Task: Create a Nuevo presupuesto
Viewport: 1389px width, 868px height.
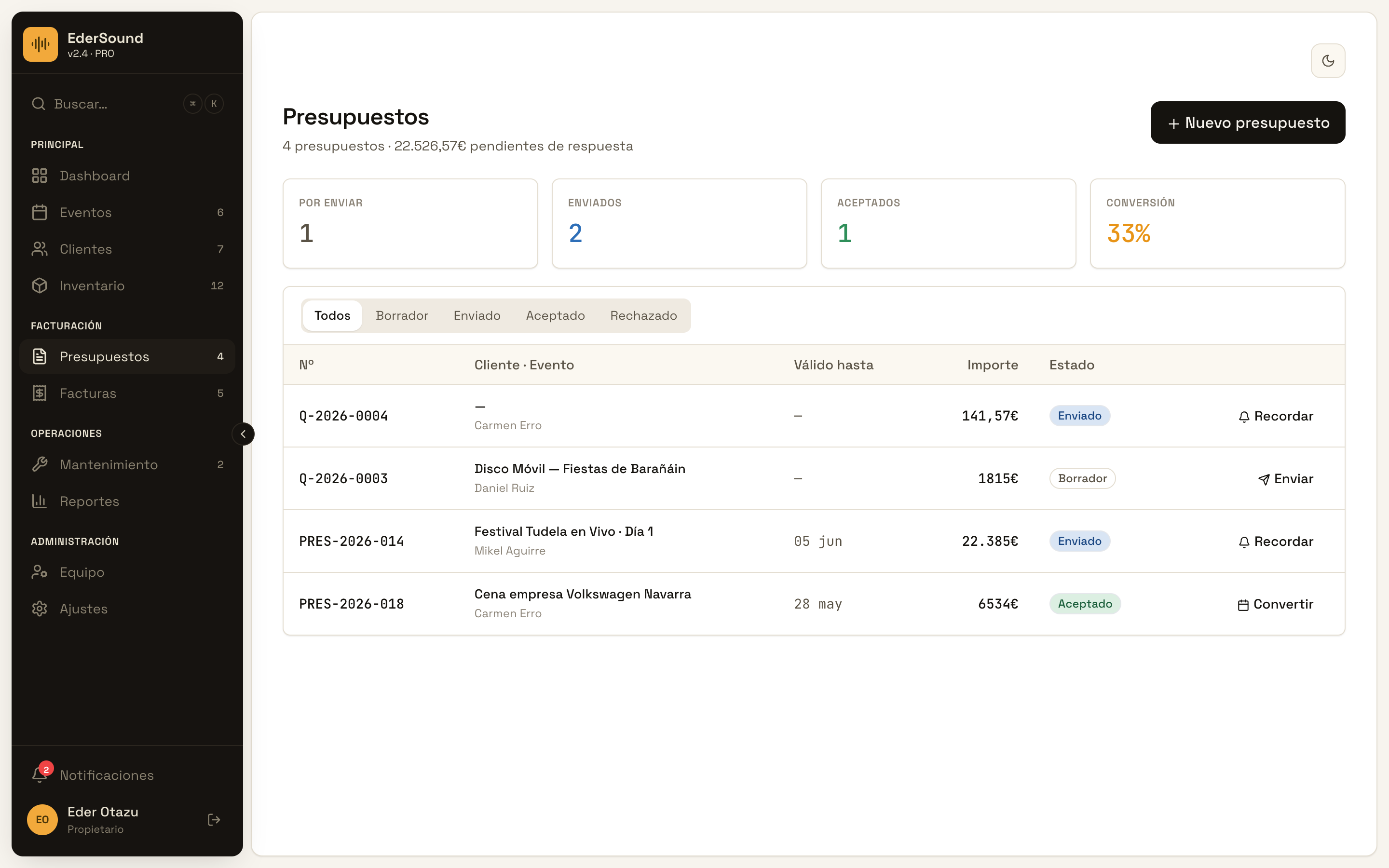Action: point(1248,122)
